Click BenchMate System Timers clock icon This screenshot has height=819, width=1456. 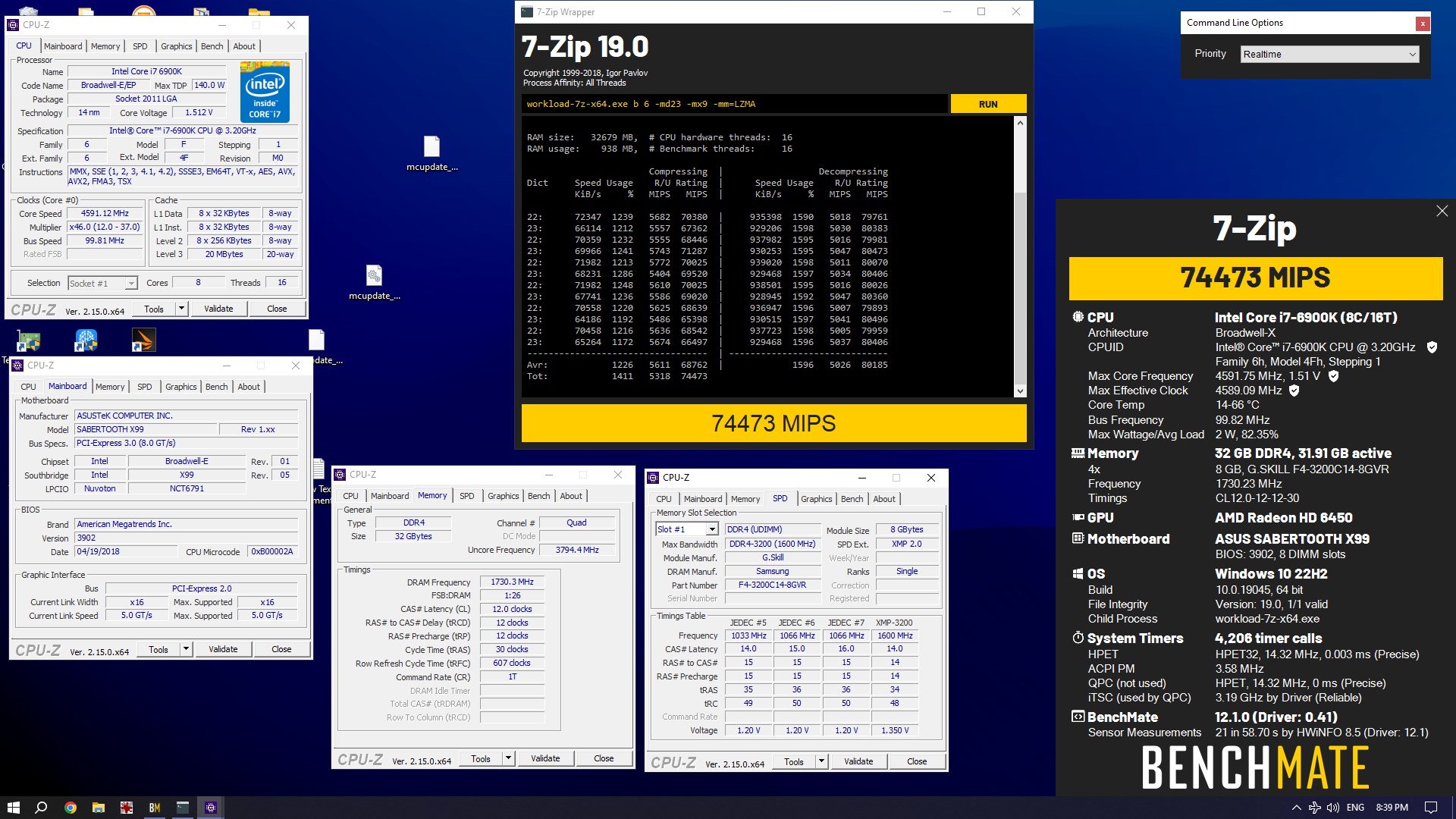tap(1078, 638)
